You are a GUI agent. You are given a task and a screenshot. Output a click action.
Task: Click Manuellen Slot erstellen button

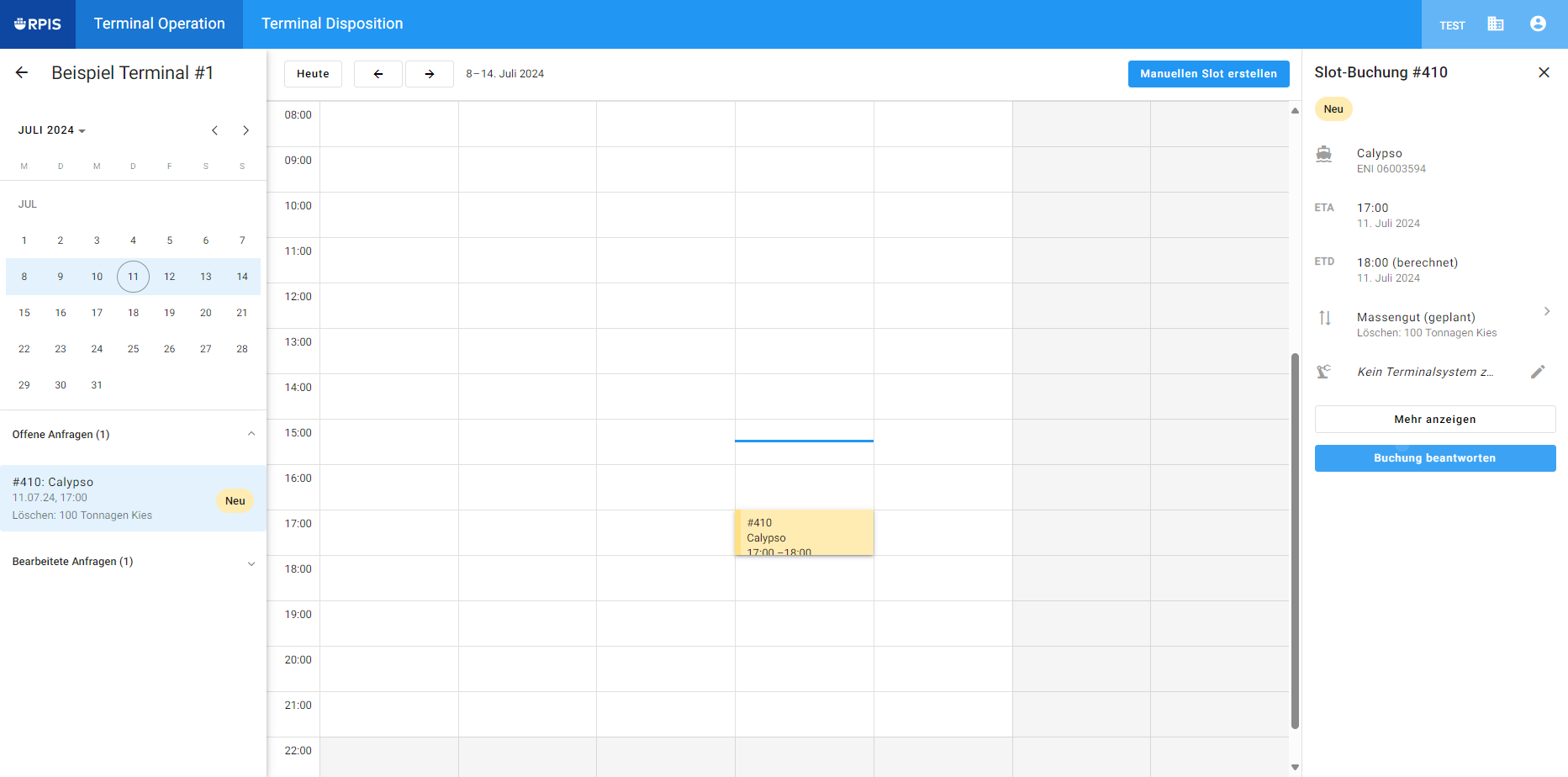coord(1208,74)
